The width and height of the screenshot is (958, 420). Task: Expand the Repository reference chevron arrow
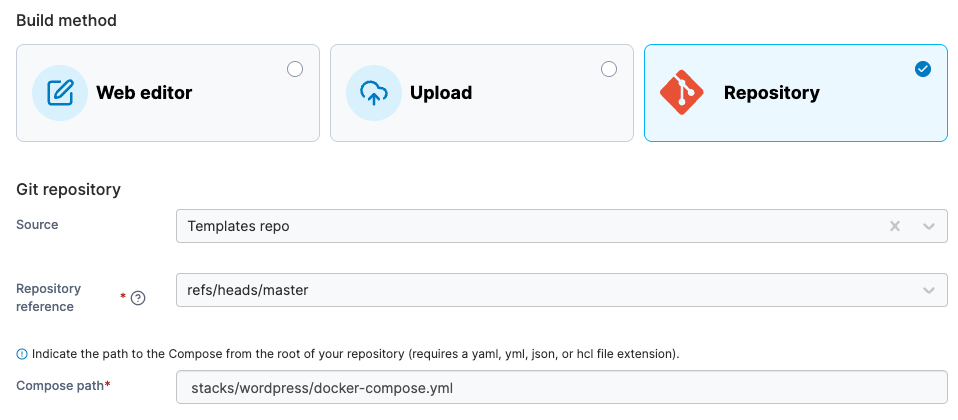(x=929, y=290)
